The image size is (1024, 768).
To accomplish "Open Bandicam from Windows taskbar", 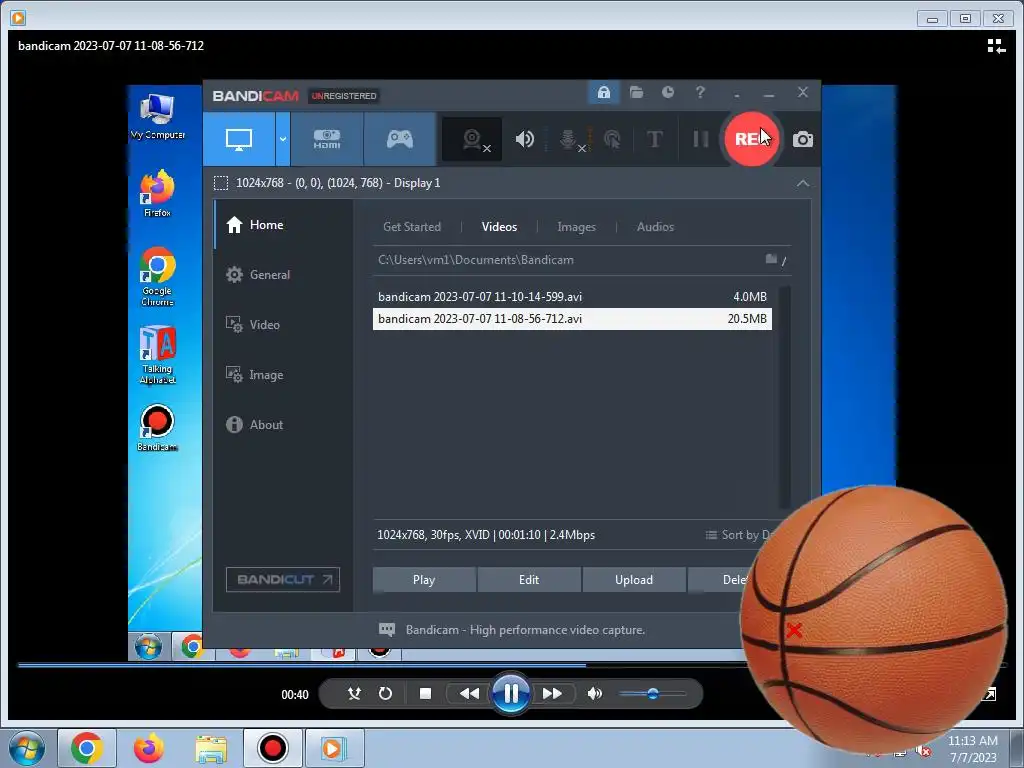I will [272, 748].
